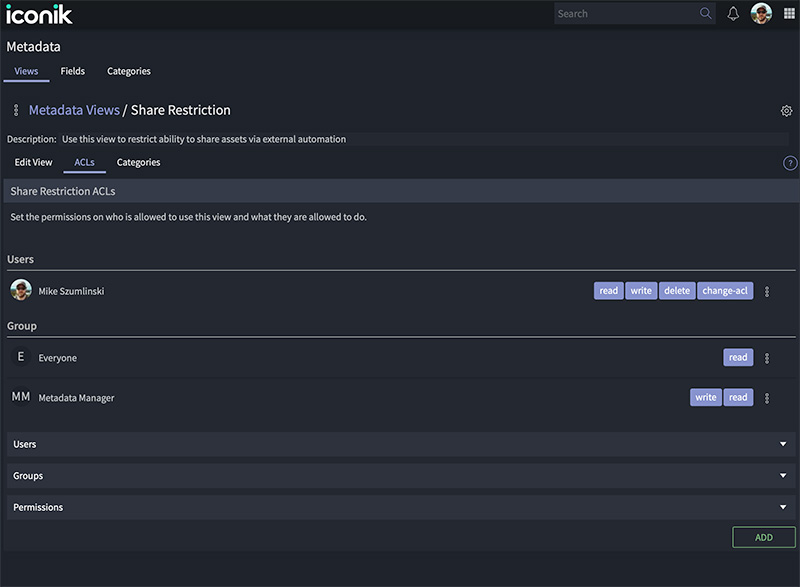Expand the Users dropdown selector
The image size is (800, 587).
(x=400, y=444)
